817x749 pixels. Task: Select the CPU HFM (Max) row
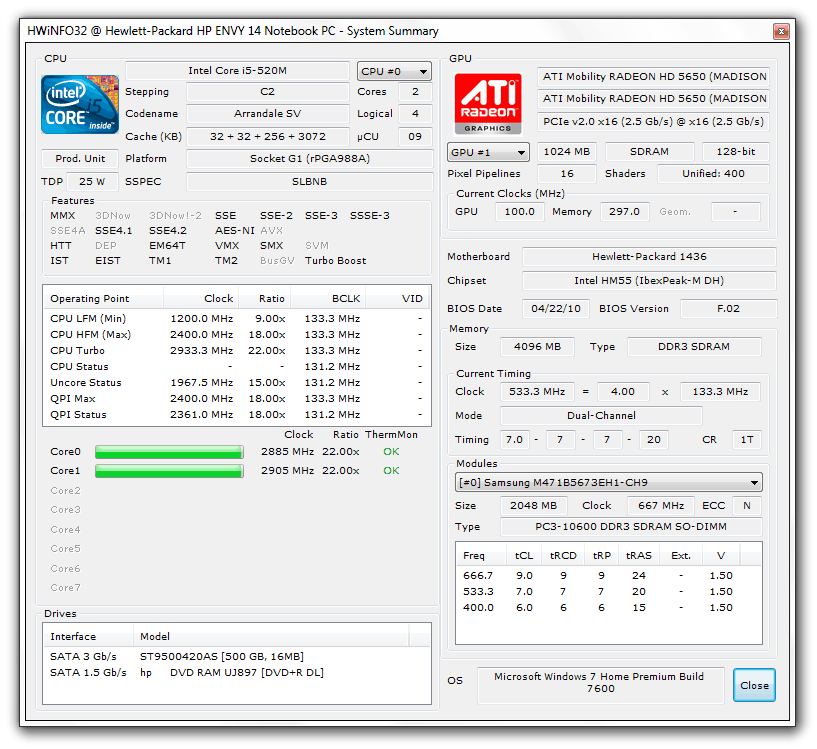pos(237,335)
